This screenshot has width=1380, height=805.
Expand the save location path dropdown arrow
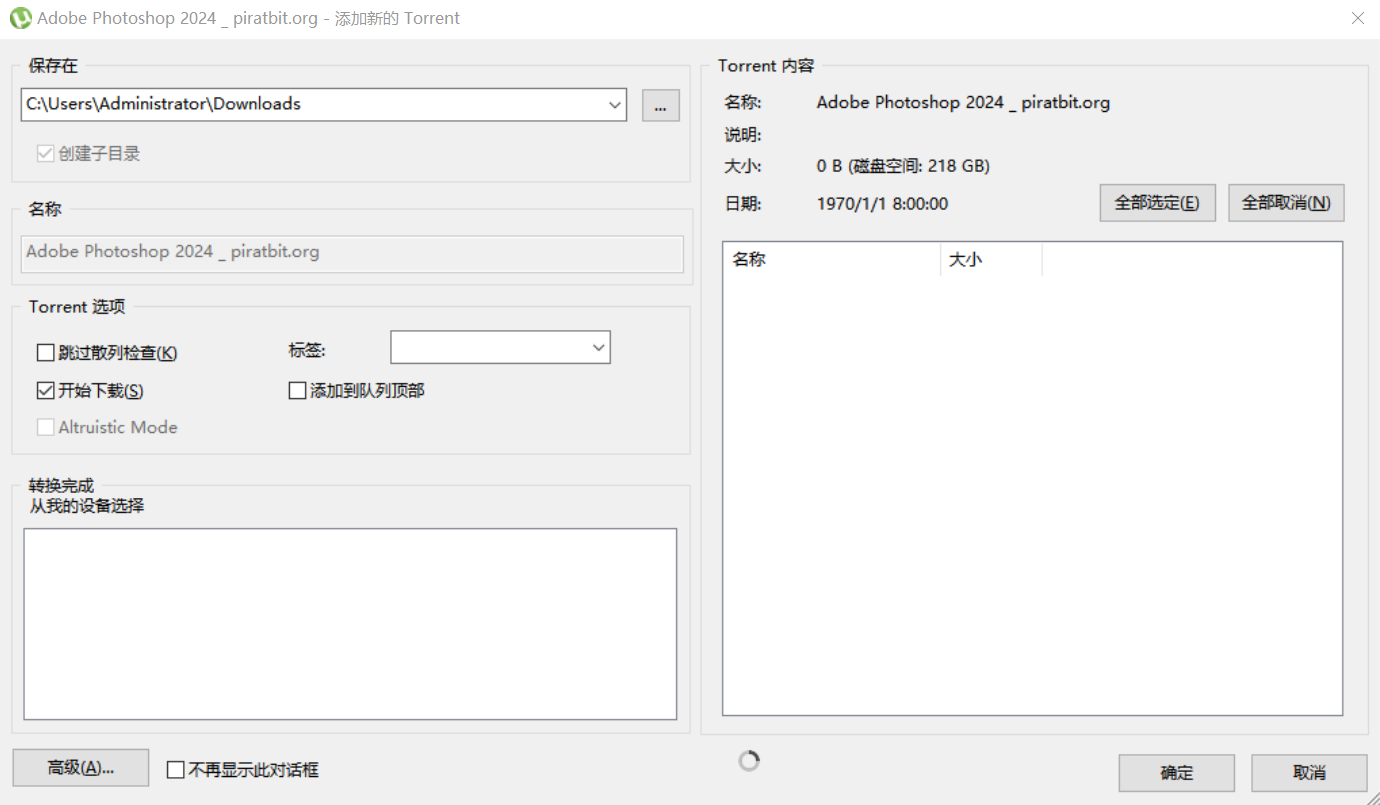click(613, 104)
